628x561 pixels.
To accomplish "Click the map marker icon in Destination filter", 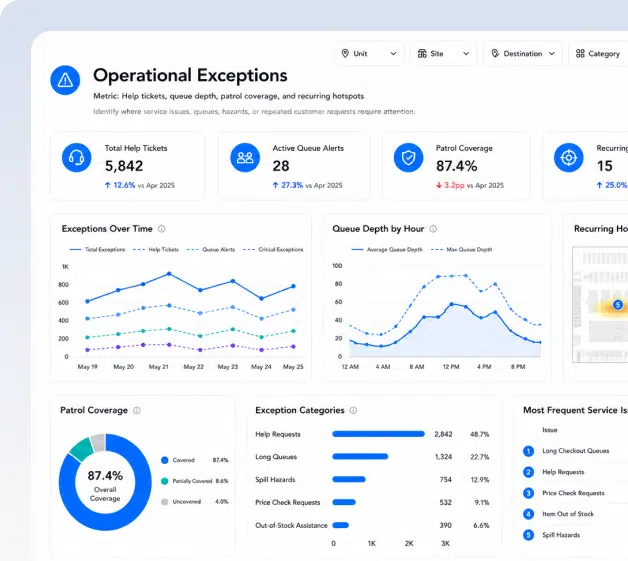I will (x=495, y=53).
